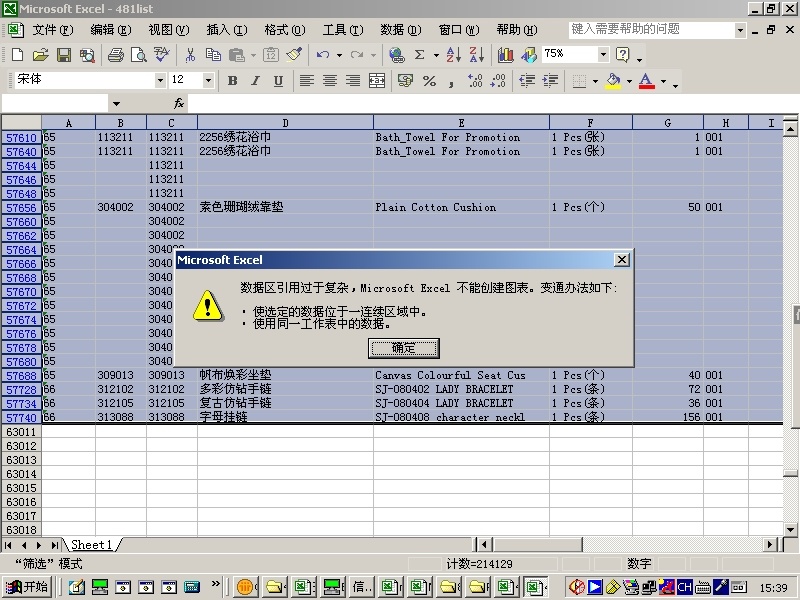Expand the Fill Color palette arrow
This screenshot has height=600, width=800.
click(630, 81)
